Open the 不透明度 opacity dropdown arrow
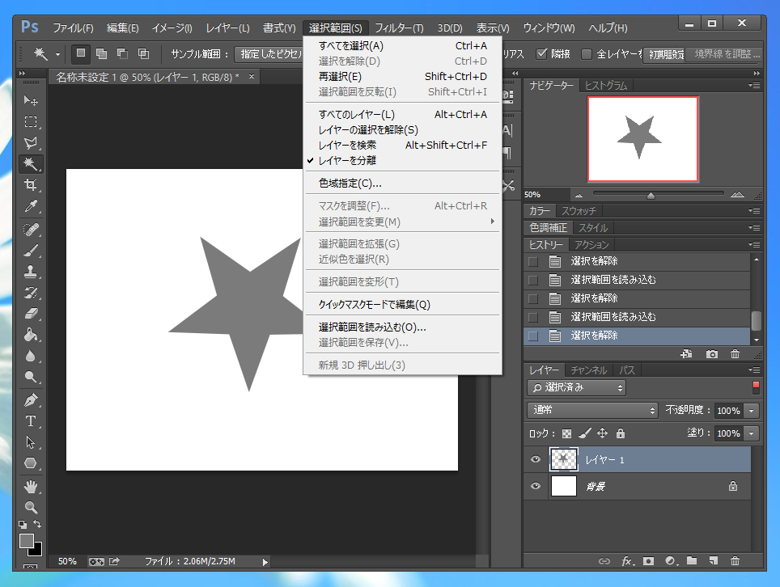 pyautogui.click(x=752, y=411)
